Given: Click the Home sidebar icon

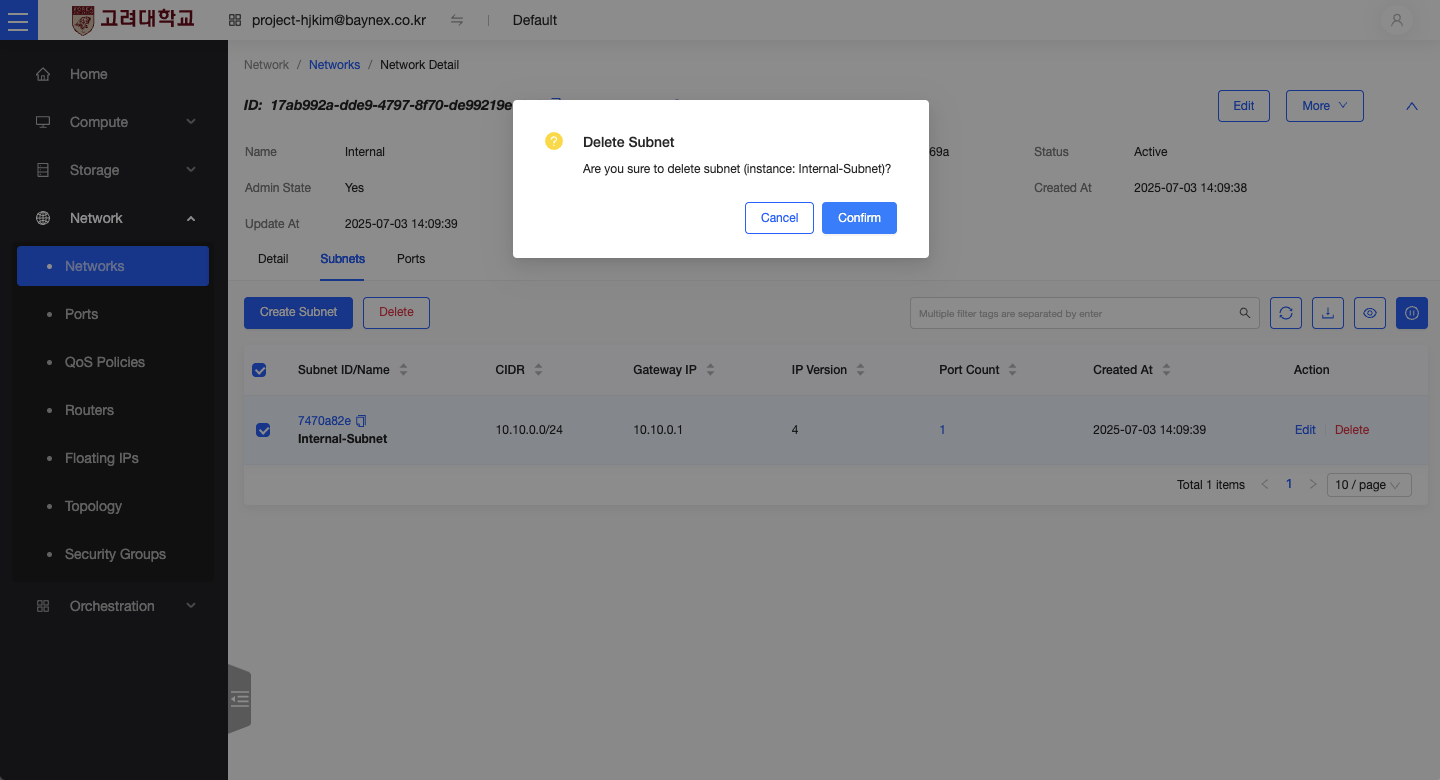Looking at the screenshot, I should pyautogui.click(x=43, y=74).
